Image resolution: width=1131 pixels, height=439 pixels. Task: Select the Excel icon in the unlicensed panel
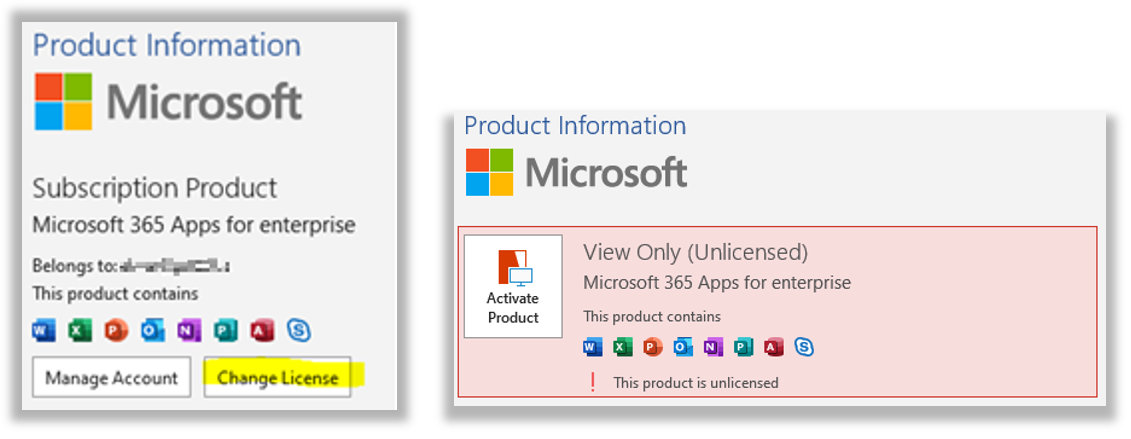[623, 347]
